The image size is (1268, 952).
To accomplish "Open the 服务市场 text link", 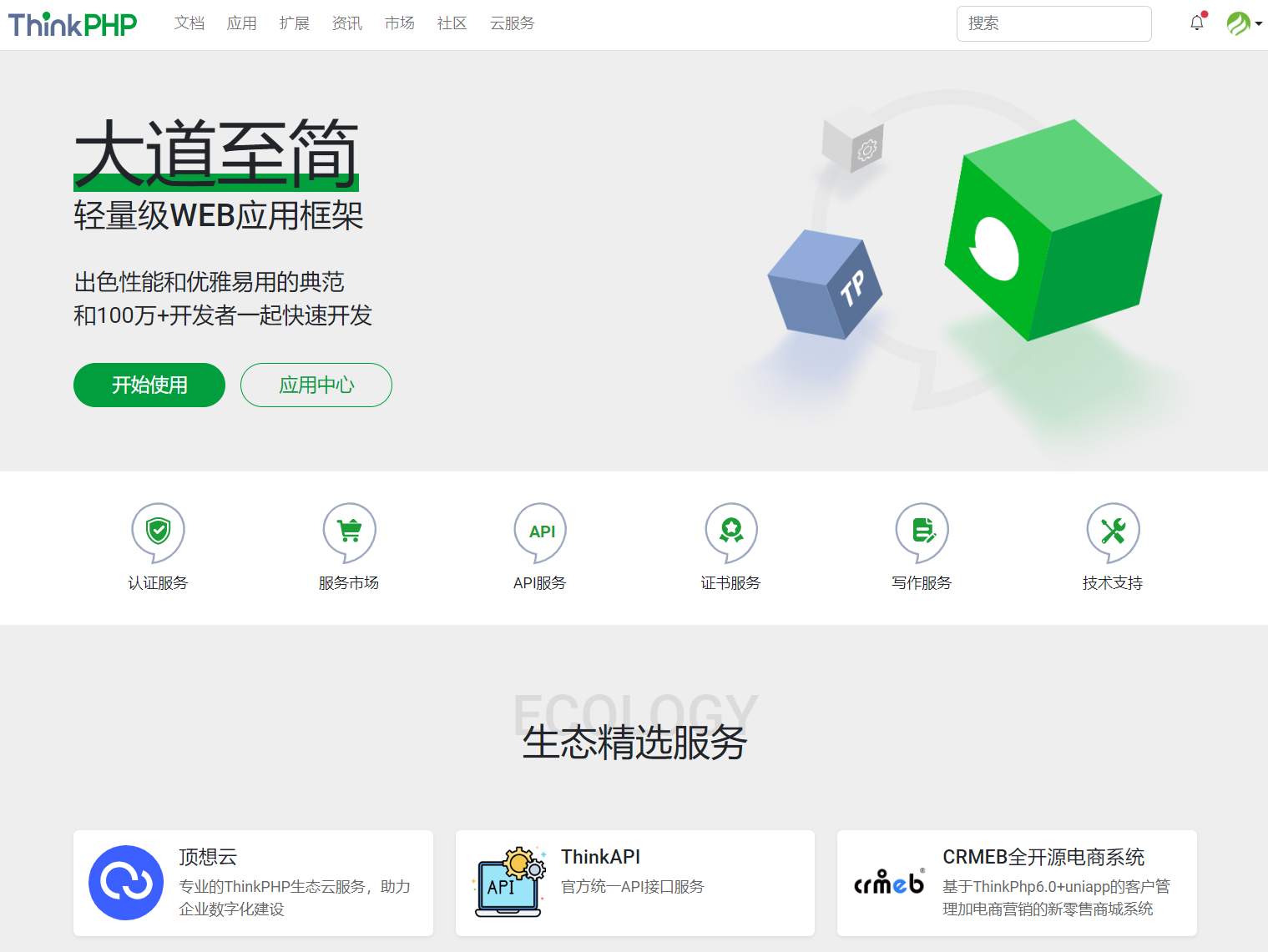I will click(x=349, y=583).
